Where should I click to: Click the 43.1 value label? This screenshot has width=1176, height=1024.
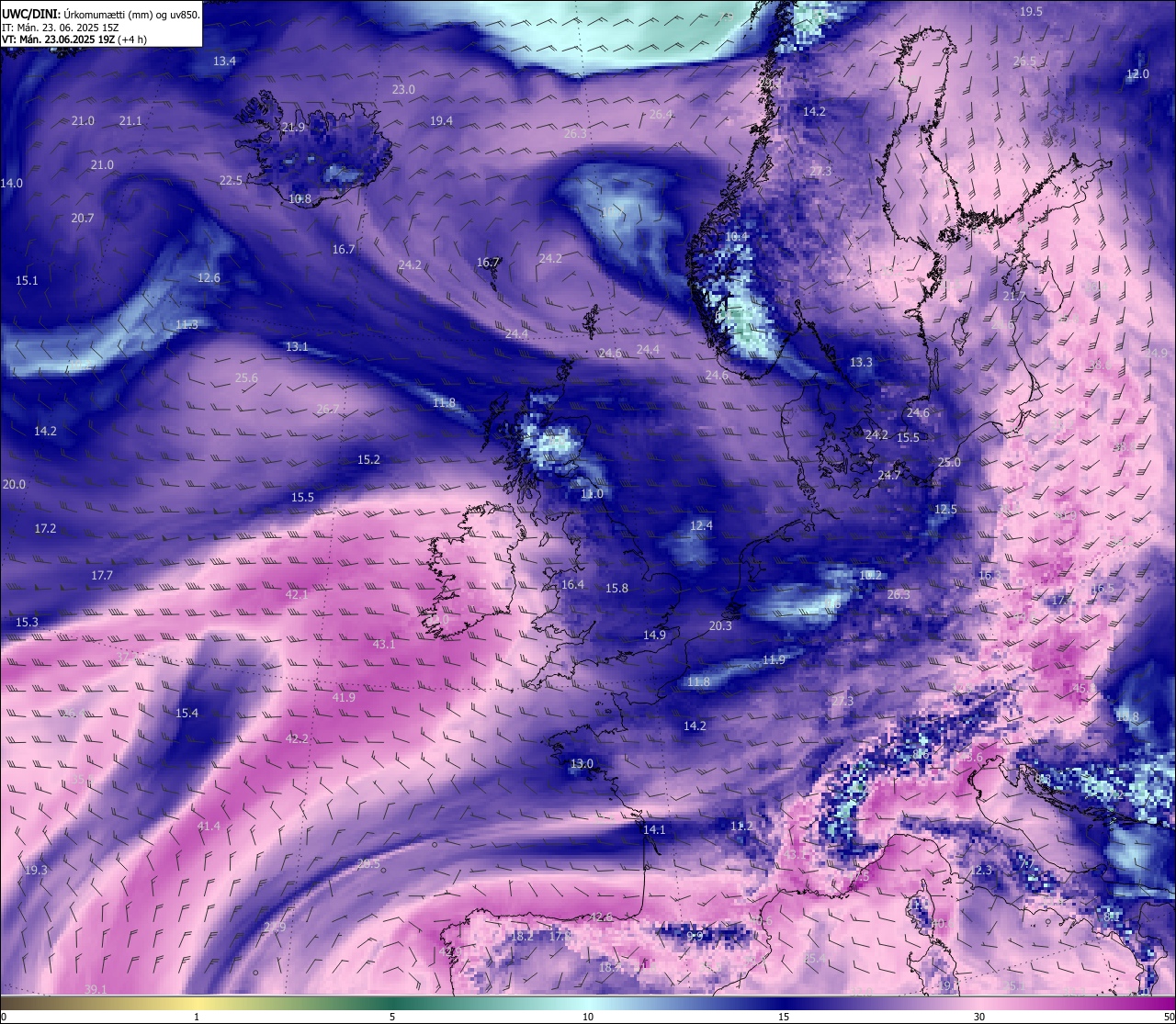click(x=384, y=644)
